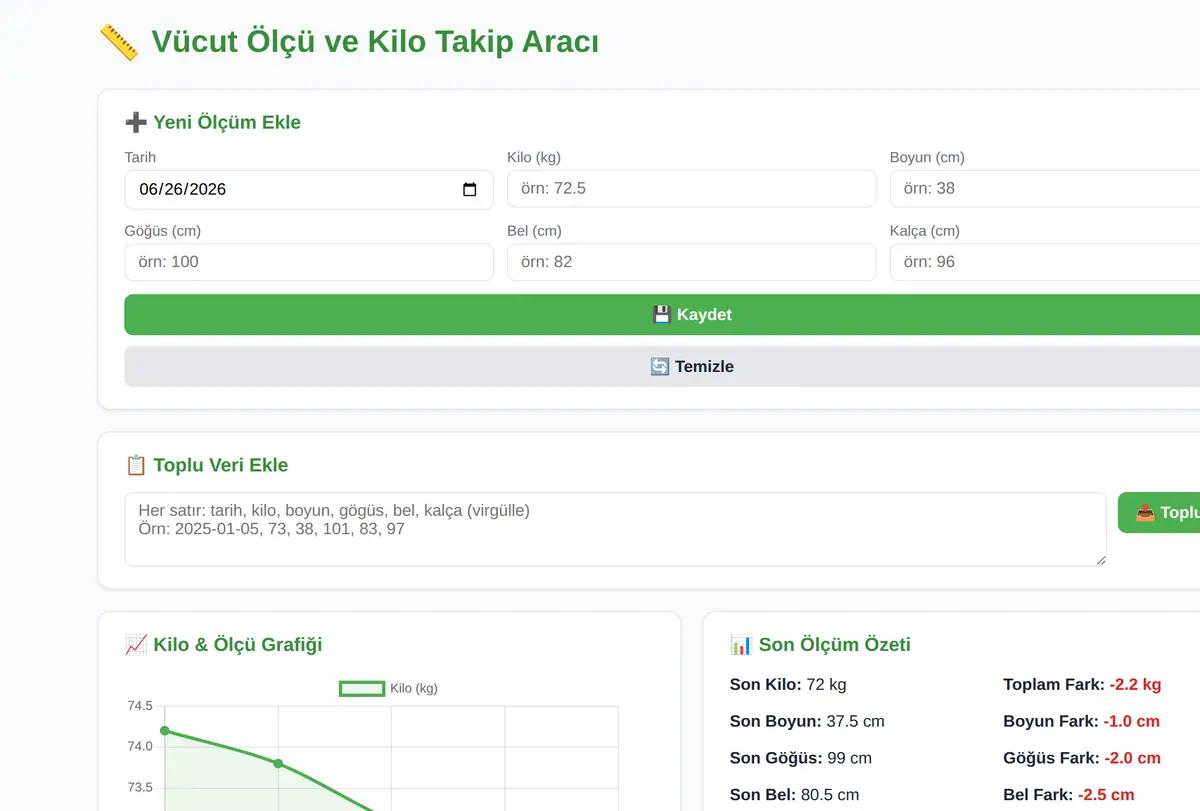Click the Tarih date input field

pos(309,190)
